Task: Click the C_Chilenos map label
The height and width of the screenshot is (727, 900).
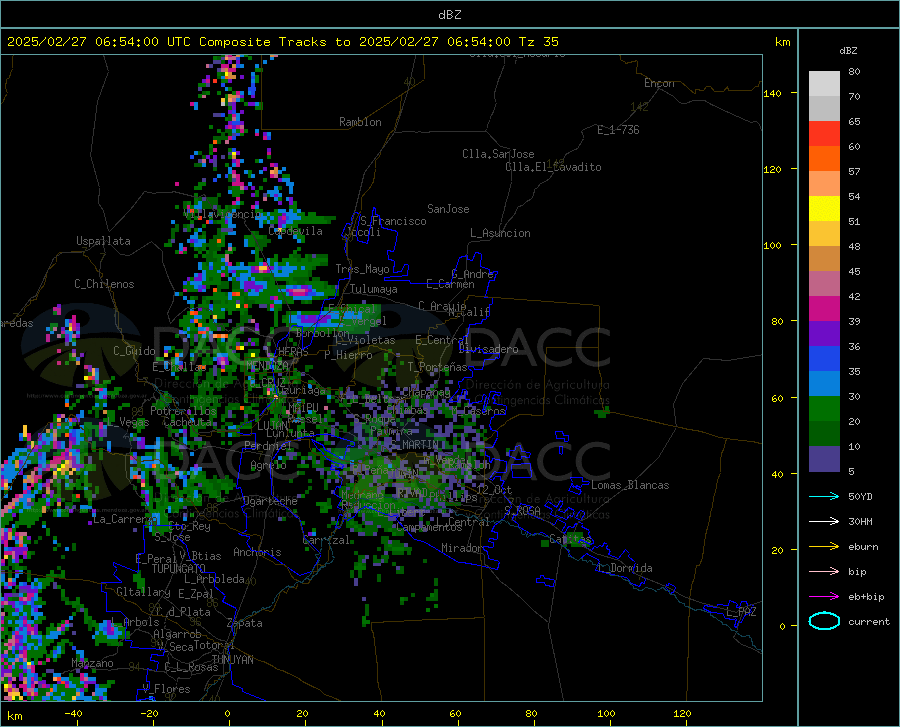Action: click(x=104, y=284)
